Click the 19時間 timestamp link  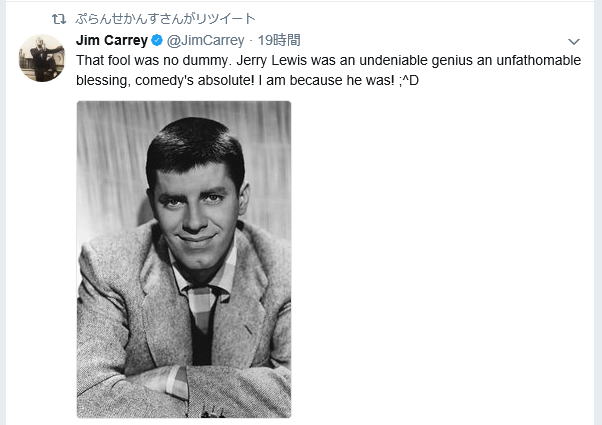(x=280, y=41)
